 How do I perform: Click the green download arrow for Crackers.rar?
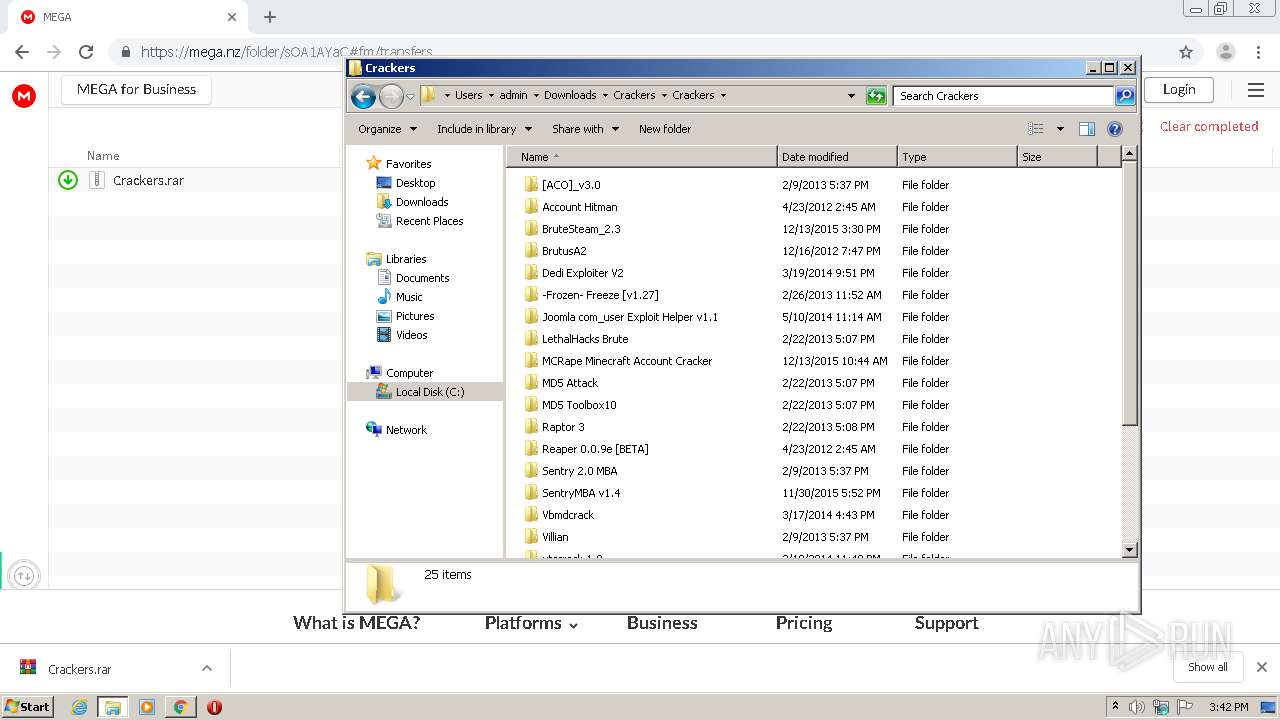[x=68, y=180]
